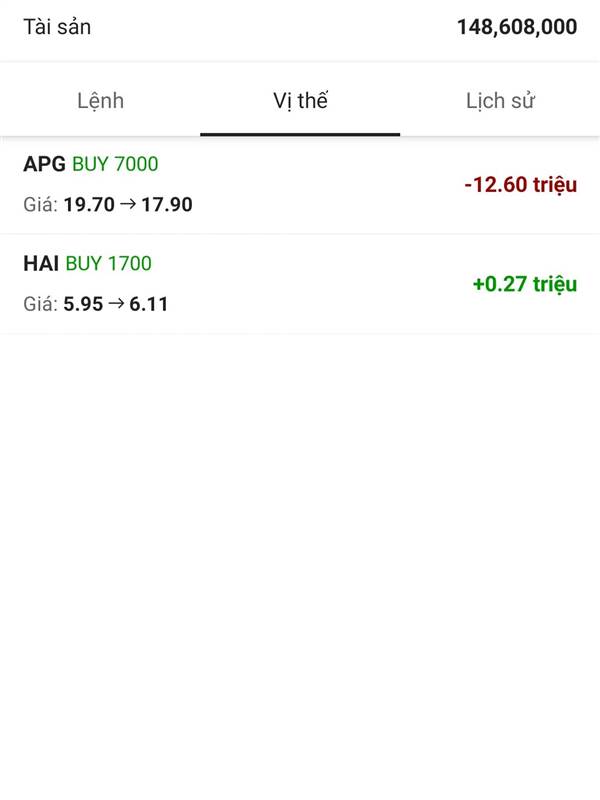Open the HAI position row
This screenshot has width=600, height=800.
point(300,284)
